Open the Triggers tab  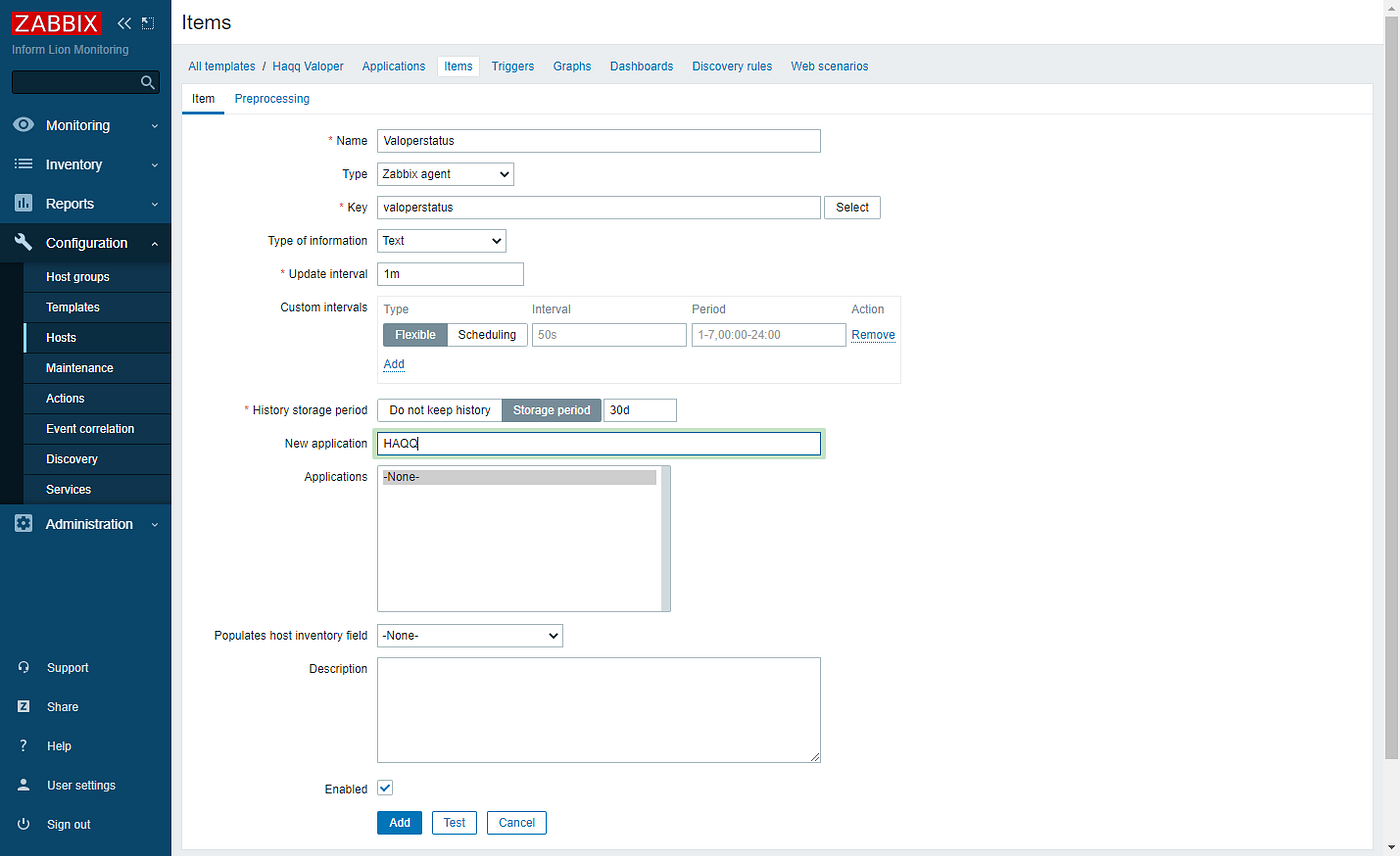(513, 66)
